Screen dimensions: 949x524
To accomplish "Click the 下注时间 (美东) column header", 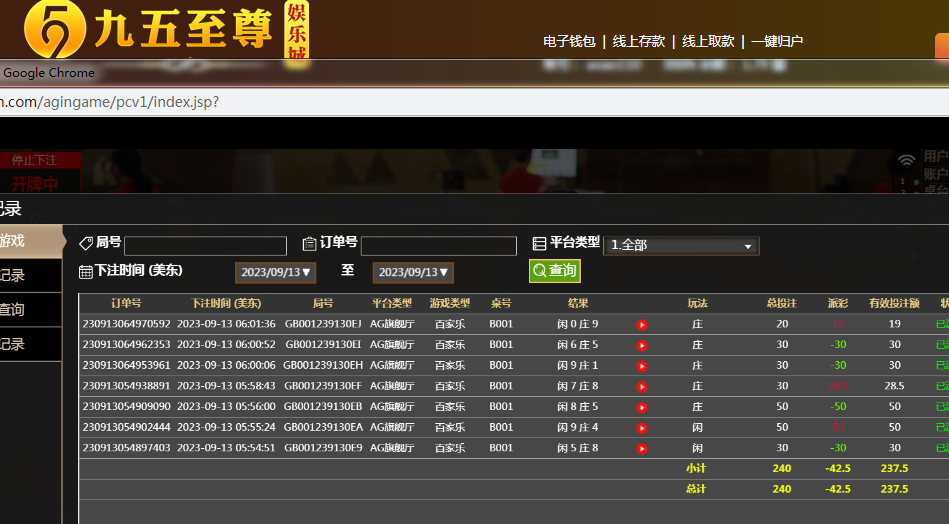I will click(x=226, y=303).
